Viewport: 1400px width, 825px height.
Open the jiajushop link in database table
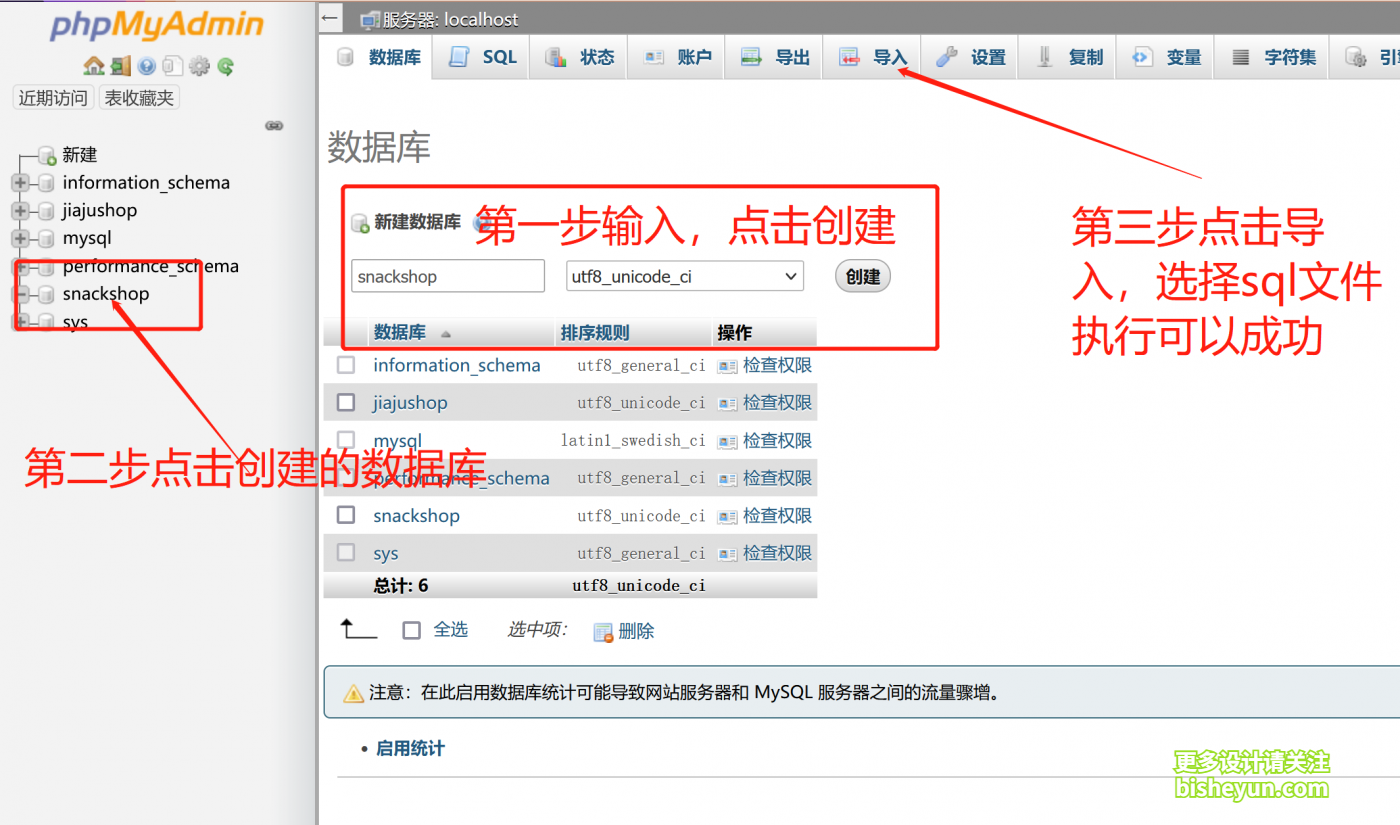[x=410, y=402]
